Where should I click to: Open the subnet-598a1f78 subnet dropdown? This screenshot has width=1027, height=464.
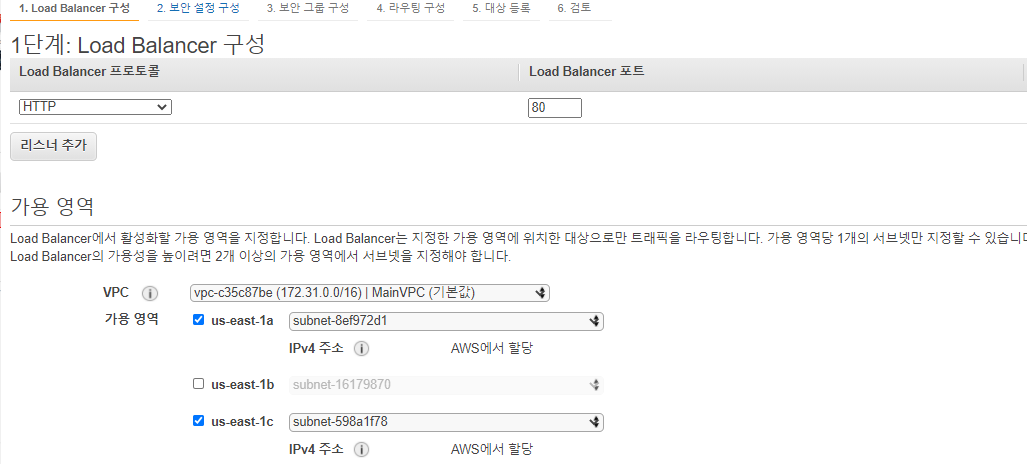(446, 422)
